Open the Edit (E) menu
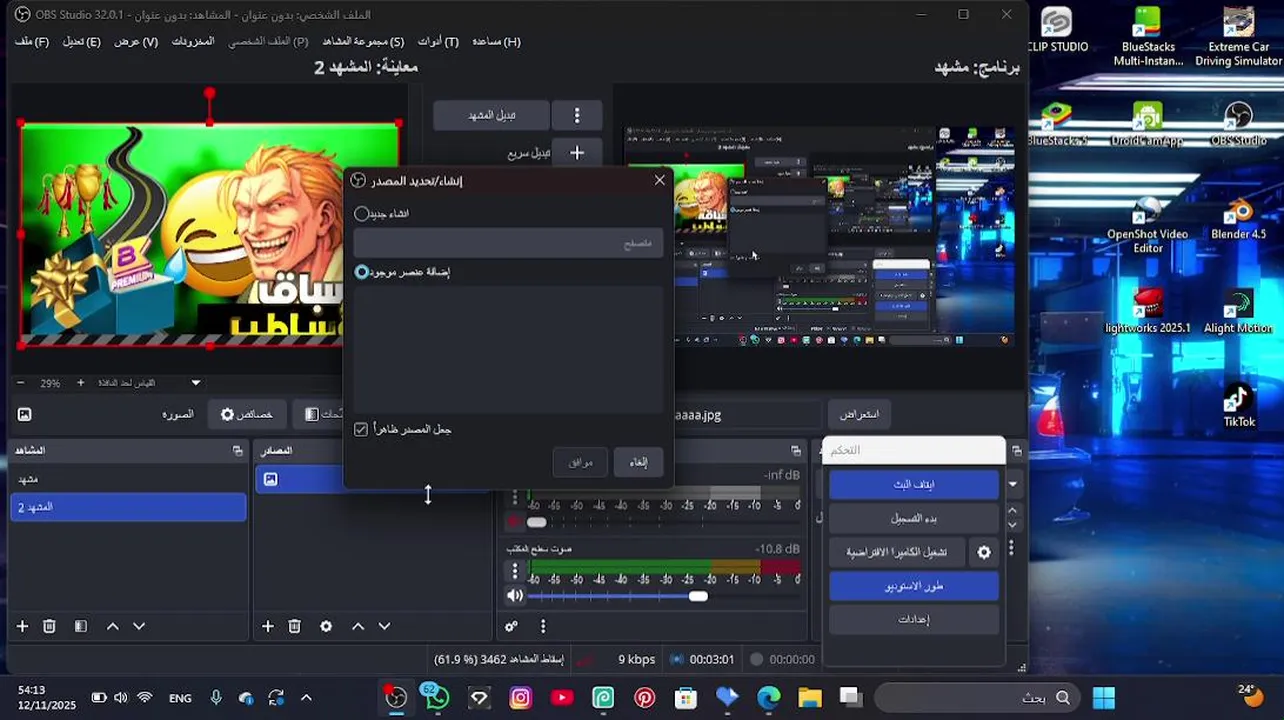This screenshot has height=720, width=1284. (x=81, y=42)
